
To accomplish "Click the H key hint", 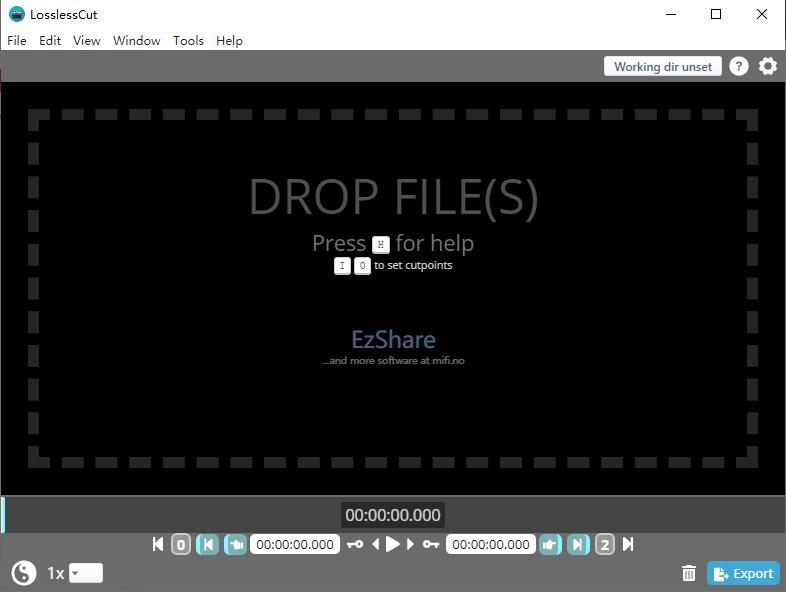I will (381, 245).
